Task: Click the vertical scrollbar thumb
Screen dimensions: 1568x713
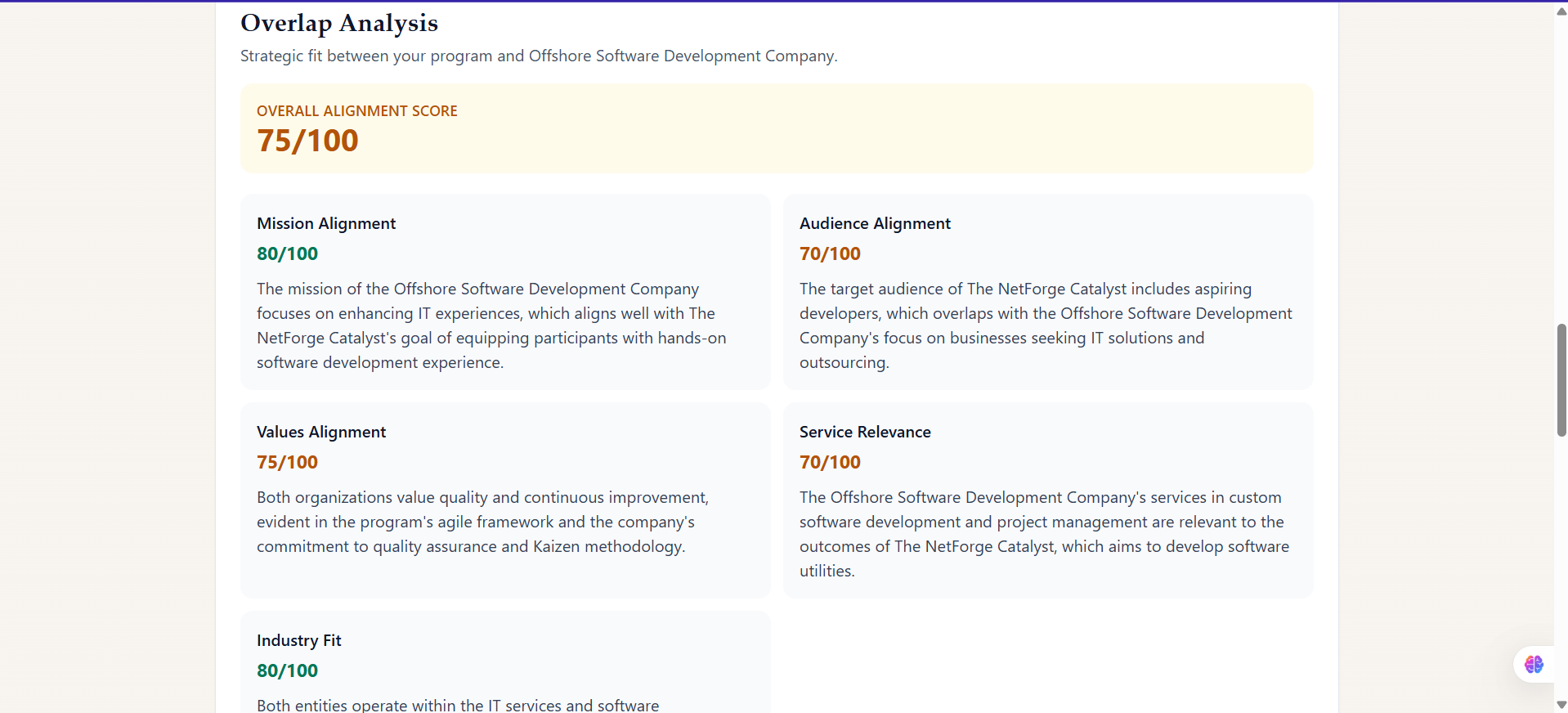Action: 1561,380
